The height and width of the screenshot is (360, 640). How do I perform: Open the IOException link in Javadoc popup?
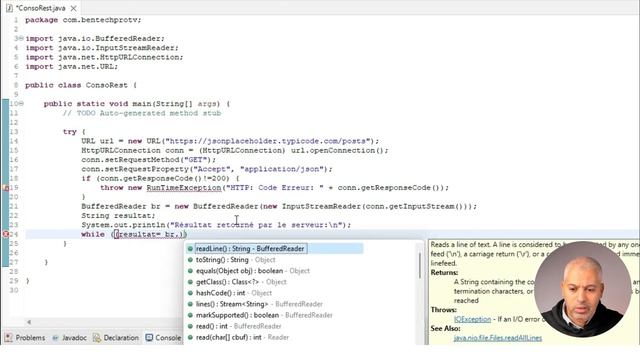pos(472,319)
